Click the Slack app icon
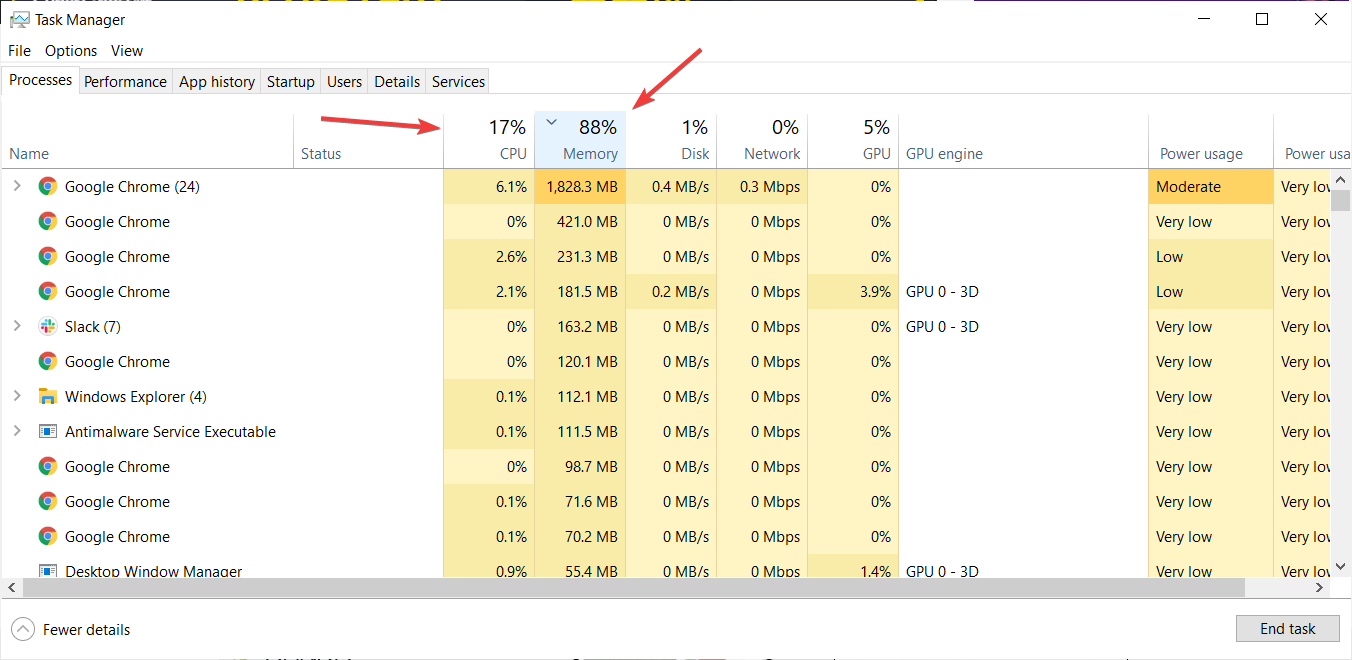 click(47, 326)
